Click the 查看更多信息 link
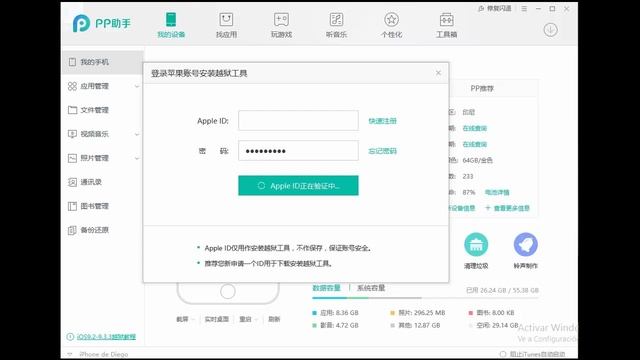Viewport: 640px width, 360px height. pyautogui.click(x=508, y=208)
